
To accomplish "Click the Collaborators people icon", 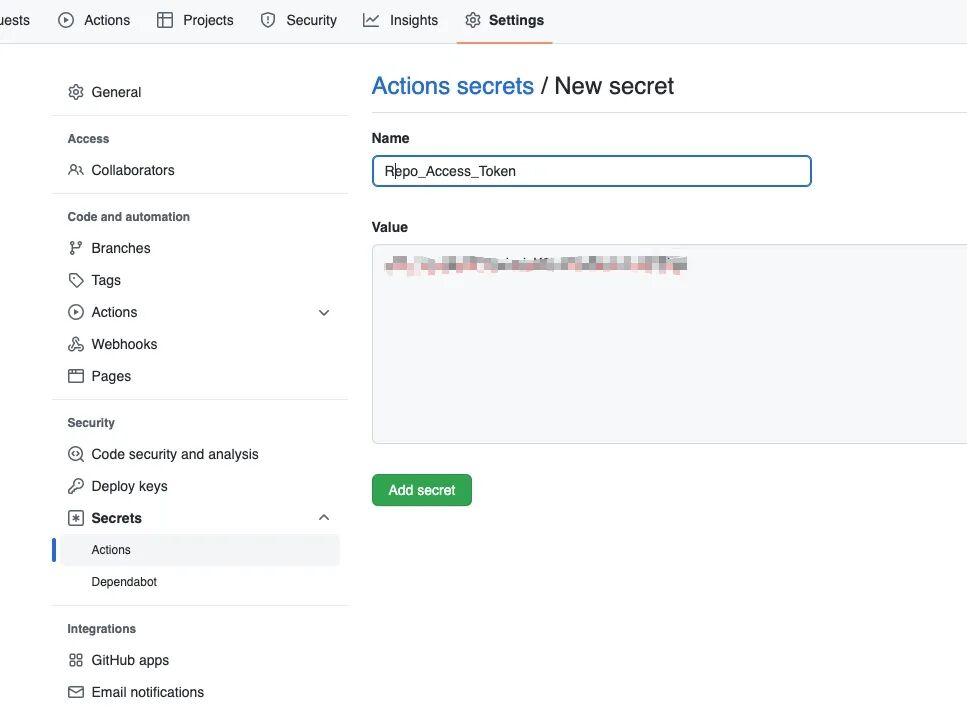I will [76, 170].
